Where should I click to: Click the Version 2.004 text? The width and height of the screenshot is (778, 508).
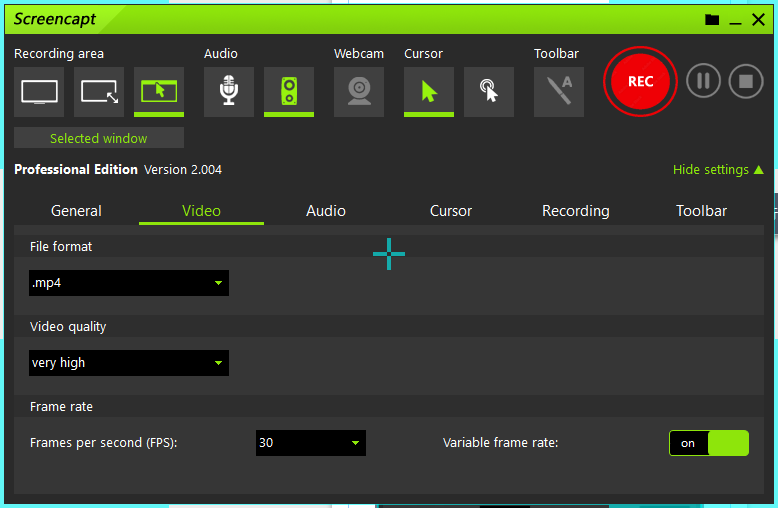(183, 170)
